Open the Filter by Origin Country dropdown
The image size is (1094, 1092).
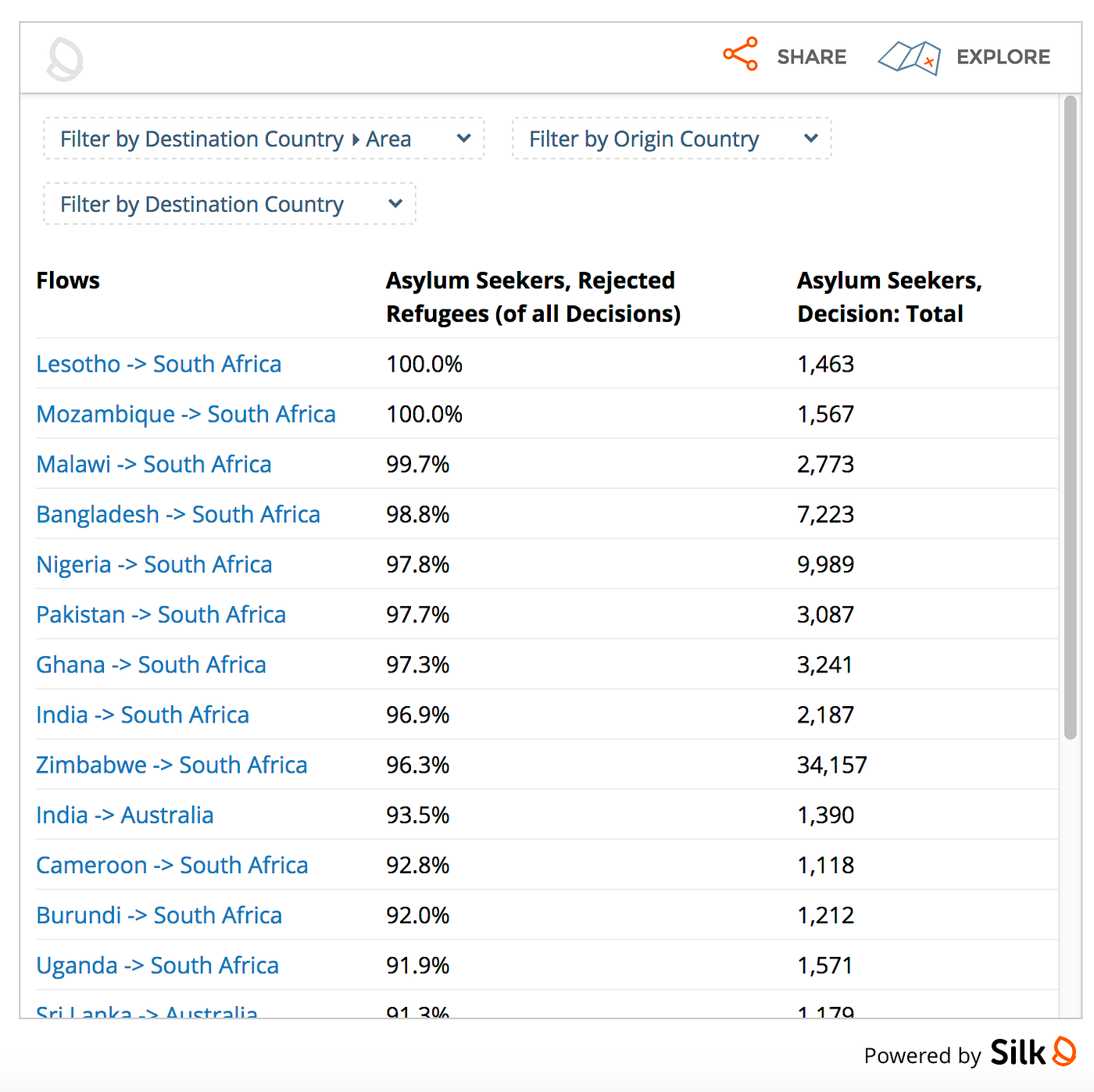pos(671,139)
